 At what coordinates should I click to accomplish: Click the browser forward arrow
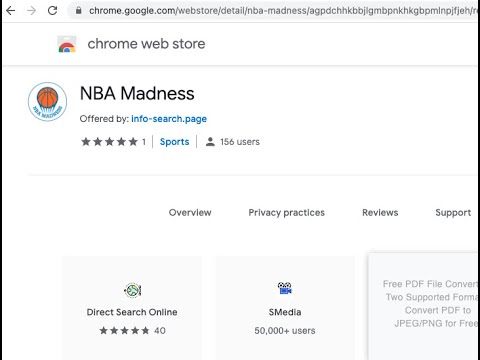(31, 11)
